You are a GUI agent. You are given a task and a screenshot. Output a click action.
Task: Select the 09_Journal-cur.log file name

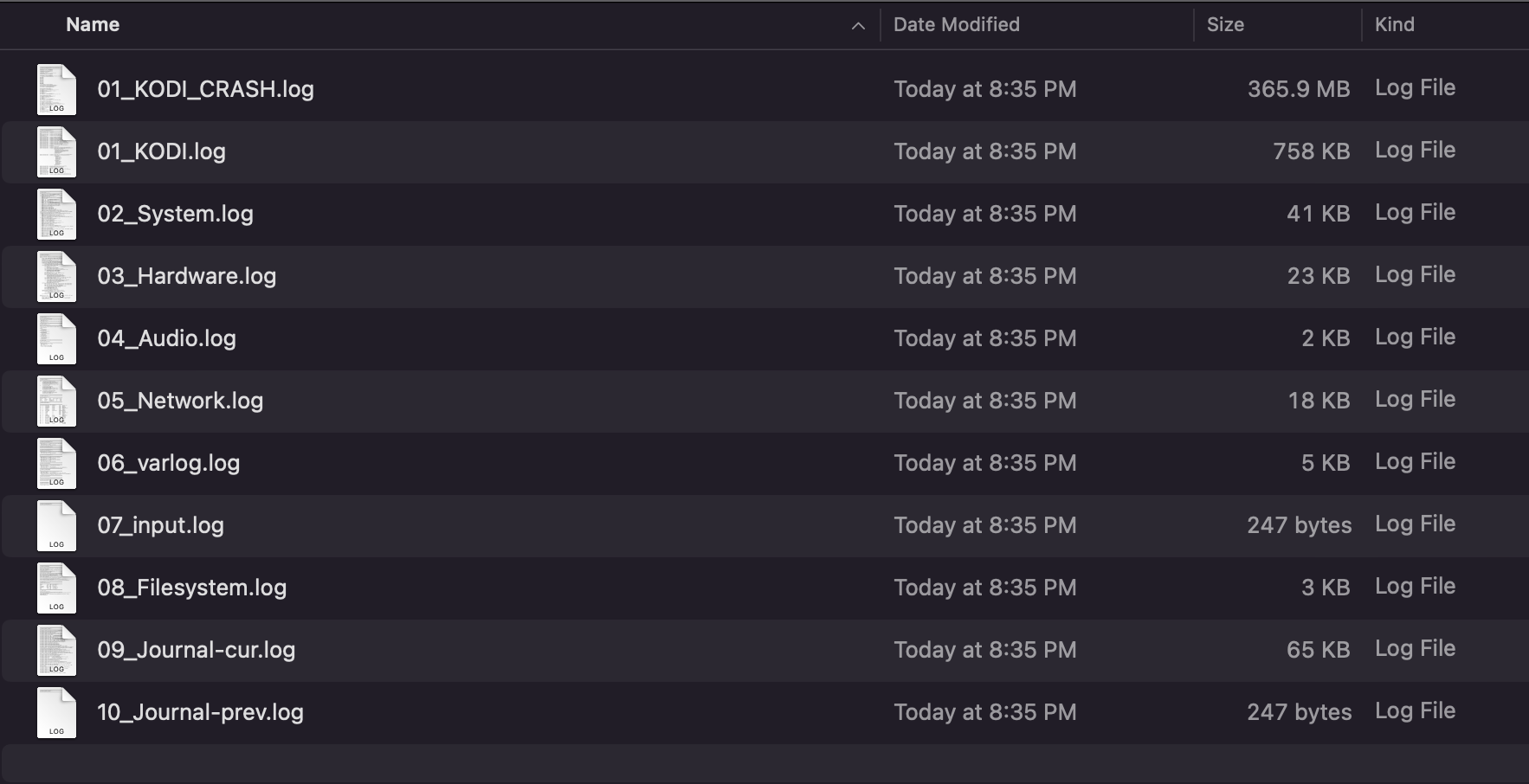tap(196, 650)
